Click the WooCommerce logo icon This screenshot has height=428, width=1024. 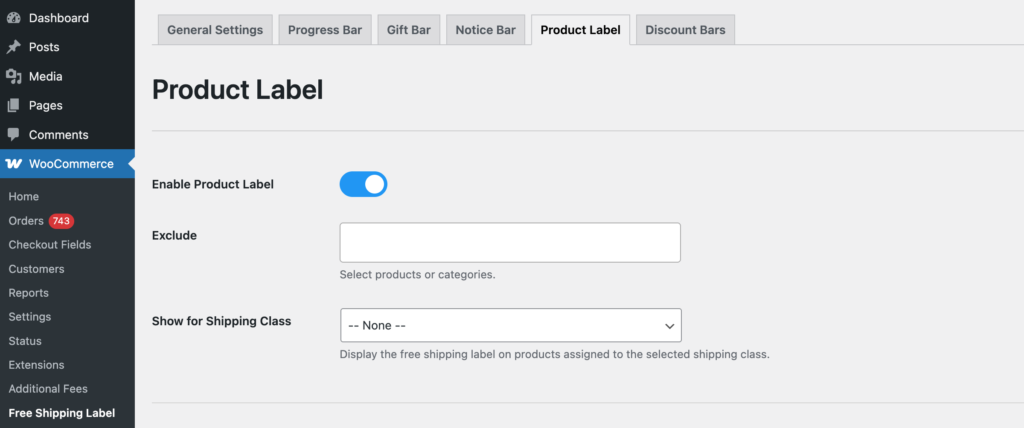coord(14,163)
